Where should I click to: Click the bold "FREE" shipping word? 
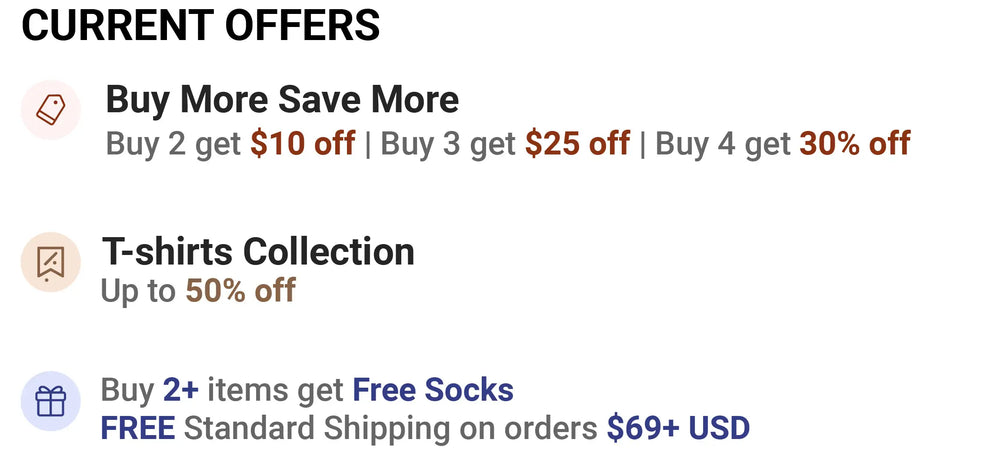[x=138, y=429]
